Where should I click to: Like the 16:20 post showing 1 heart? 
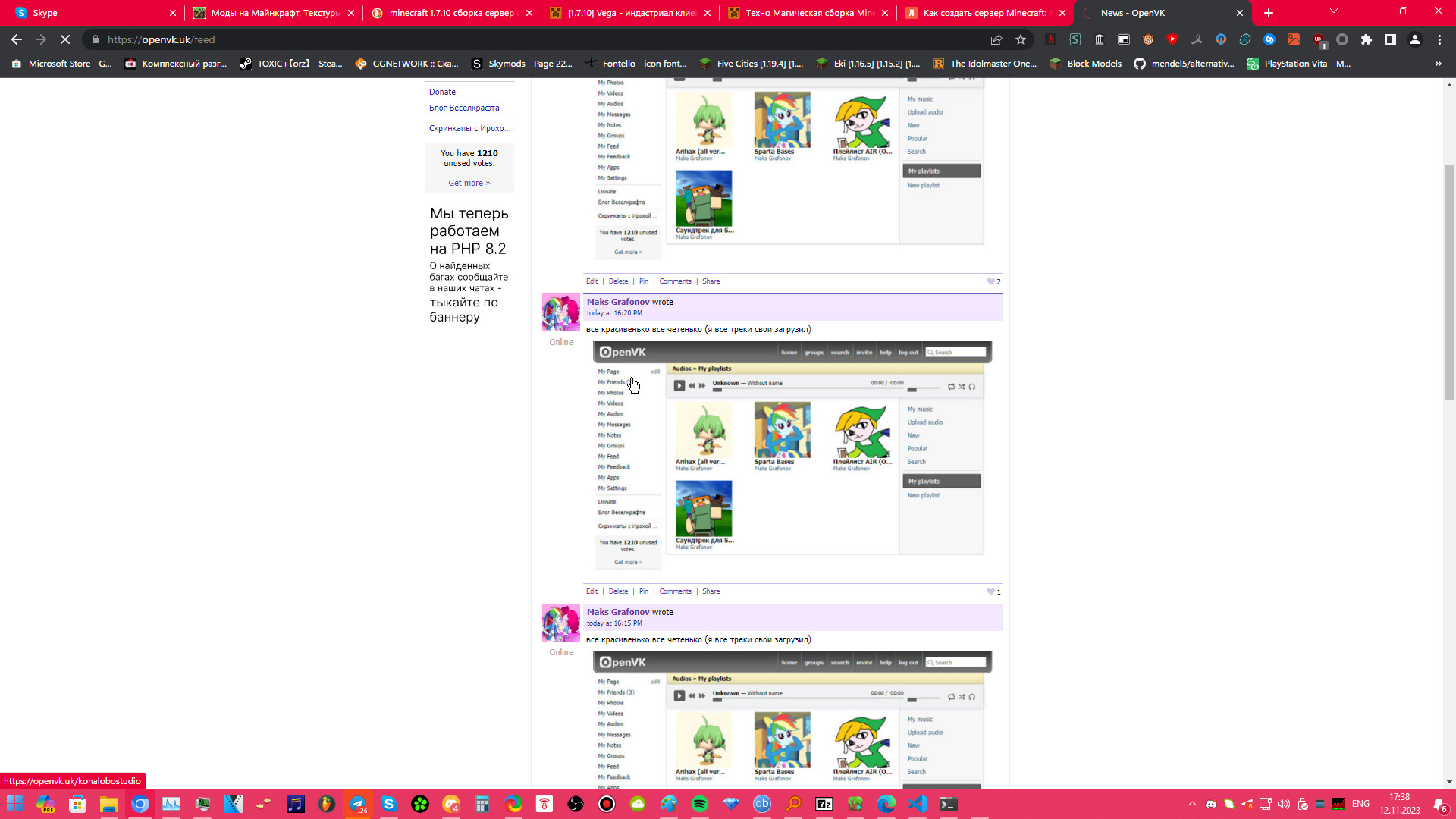point(990,591)
